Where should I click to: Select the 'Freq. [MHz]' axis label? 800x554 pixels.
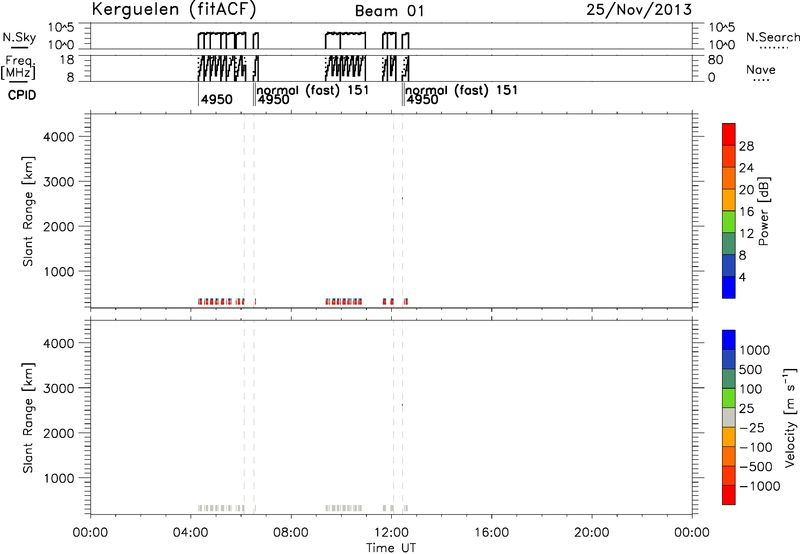(19, 67)
